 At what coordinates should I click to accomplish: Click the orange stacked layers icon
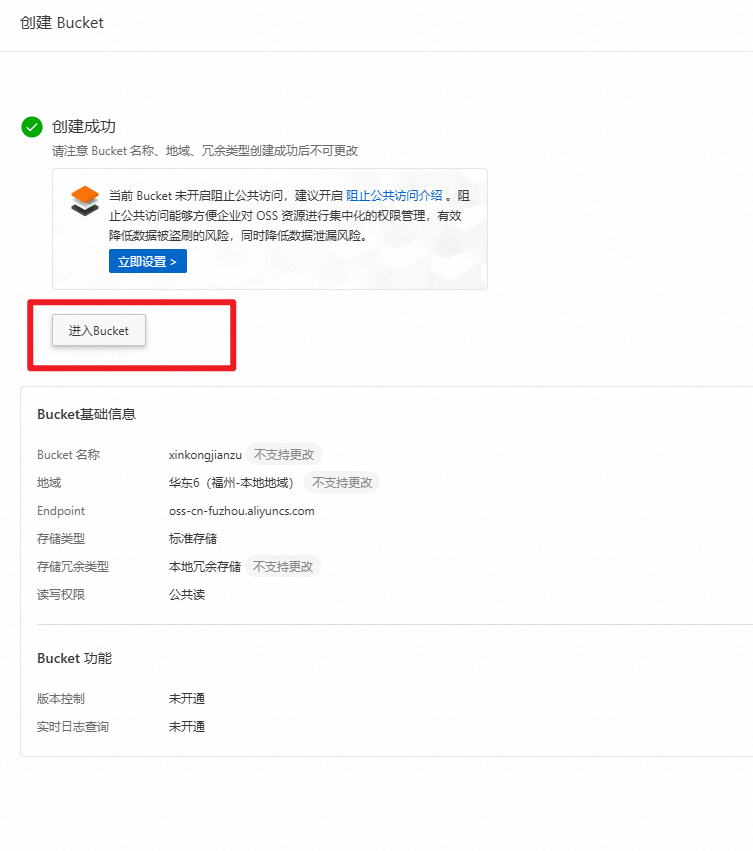click(85, 201)
